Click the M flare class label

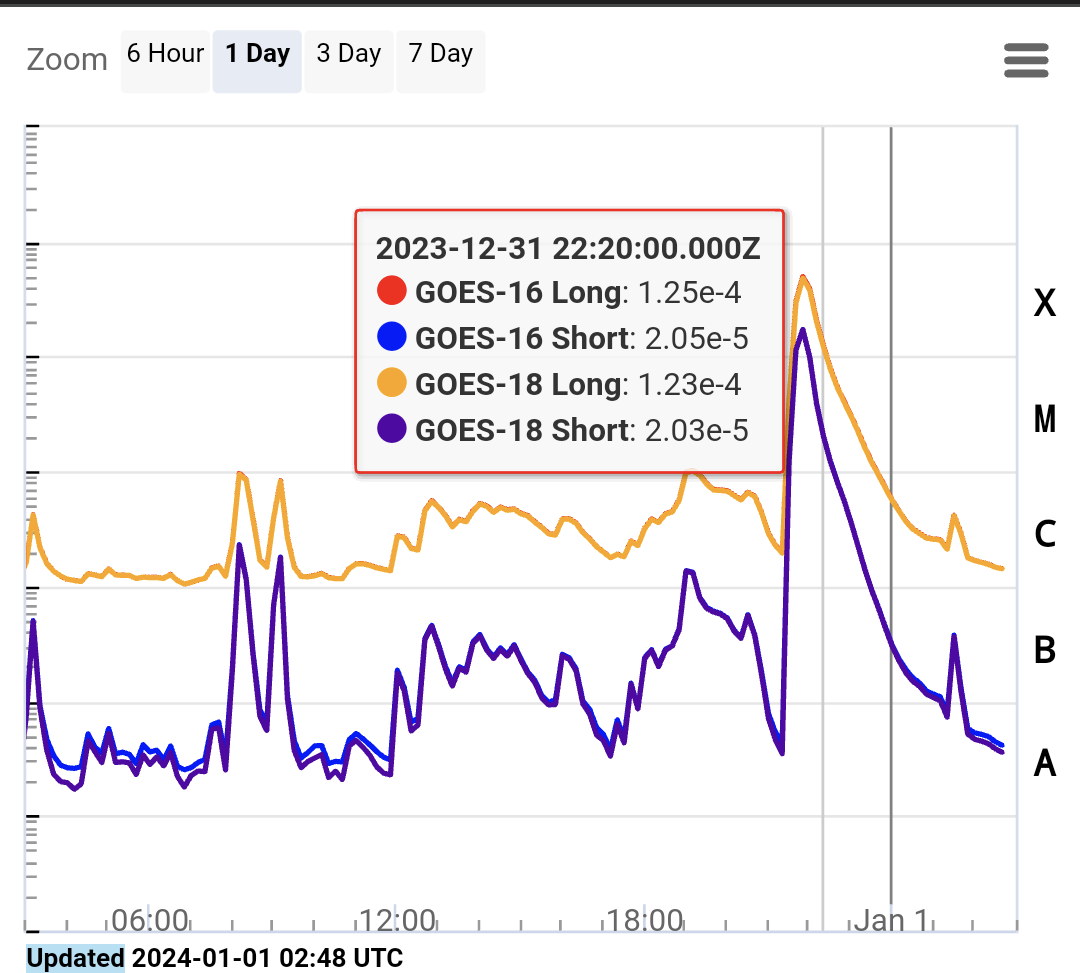[1044, 420]
